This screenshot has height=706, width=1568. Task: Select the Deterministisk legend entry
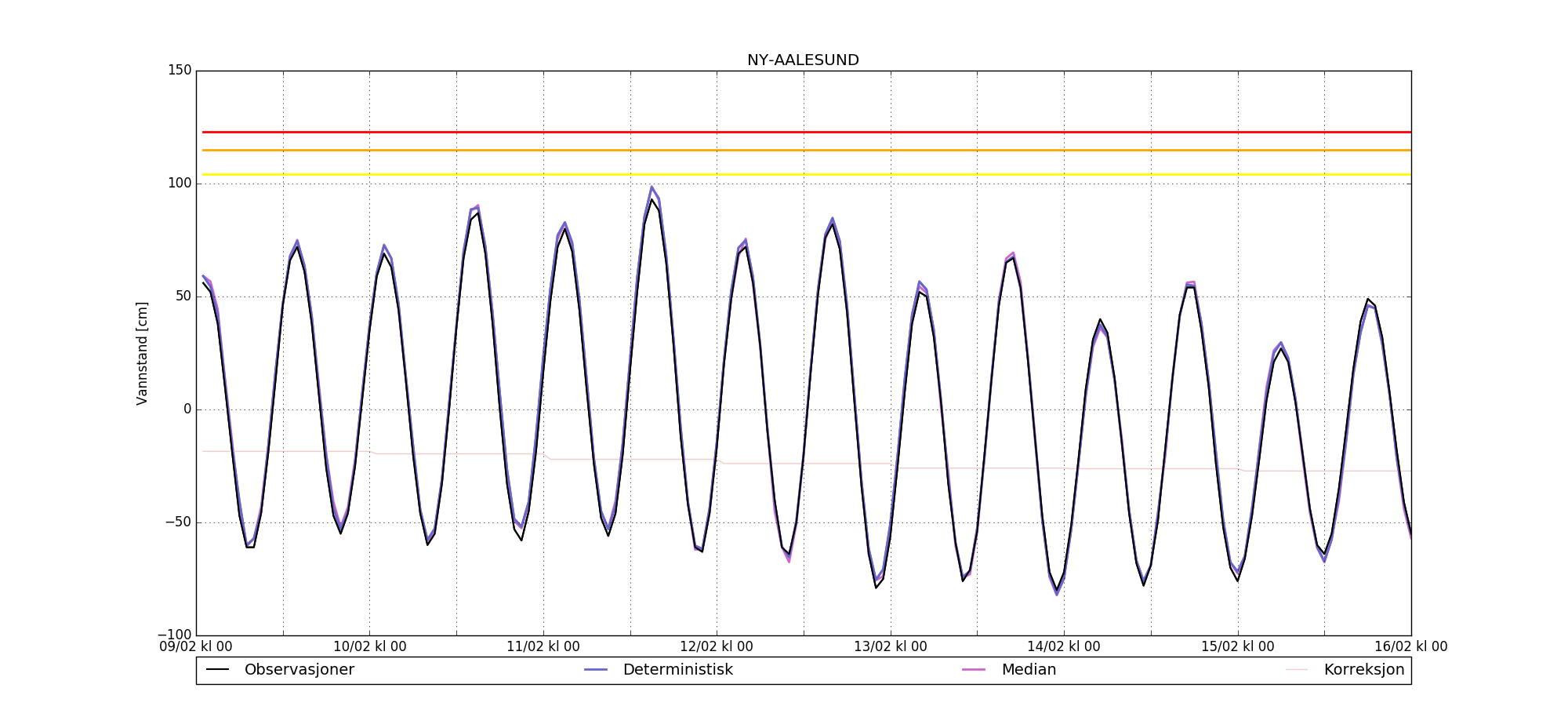coord(659,670)
